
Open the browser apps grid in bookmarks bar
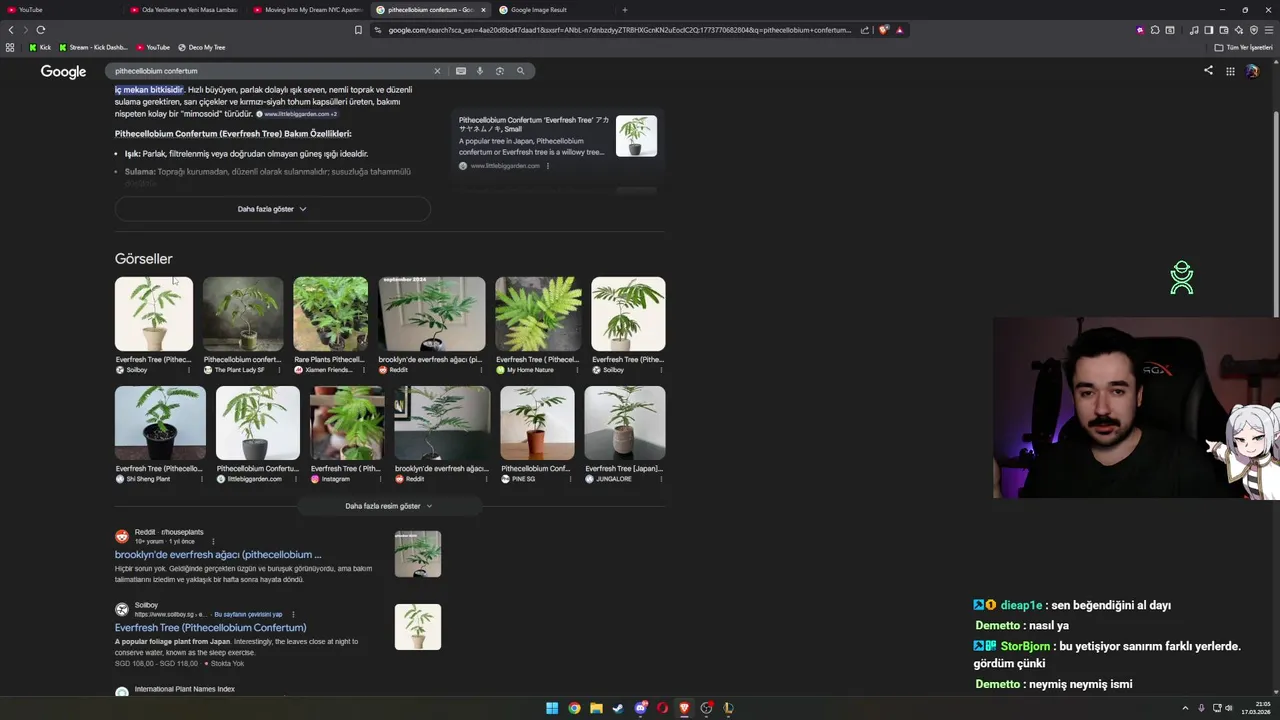point(10,47)
